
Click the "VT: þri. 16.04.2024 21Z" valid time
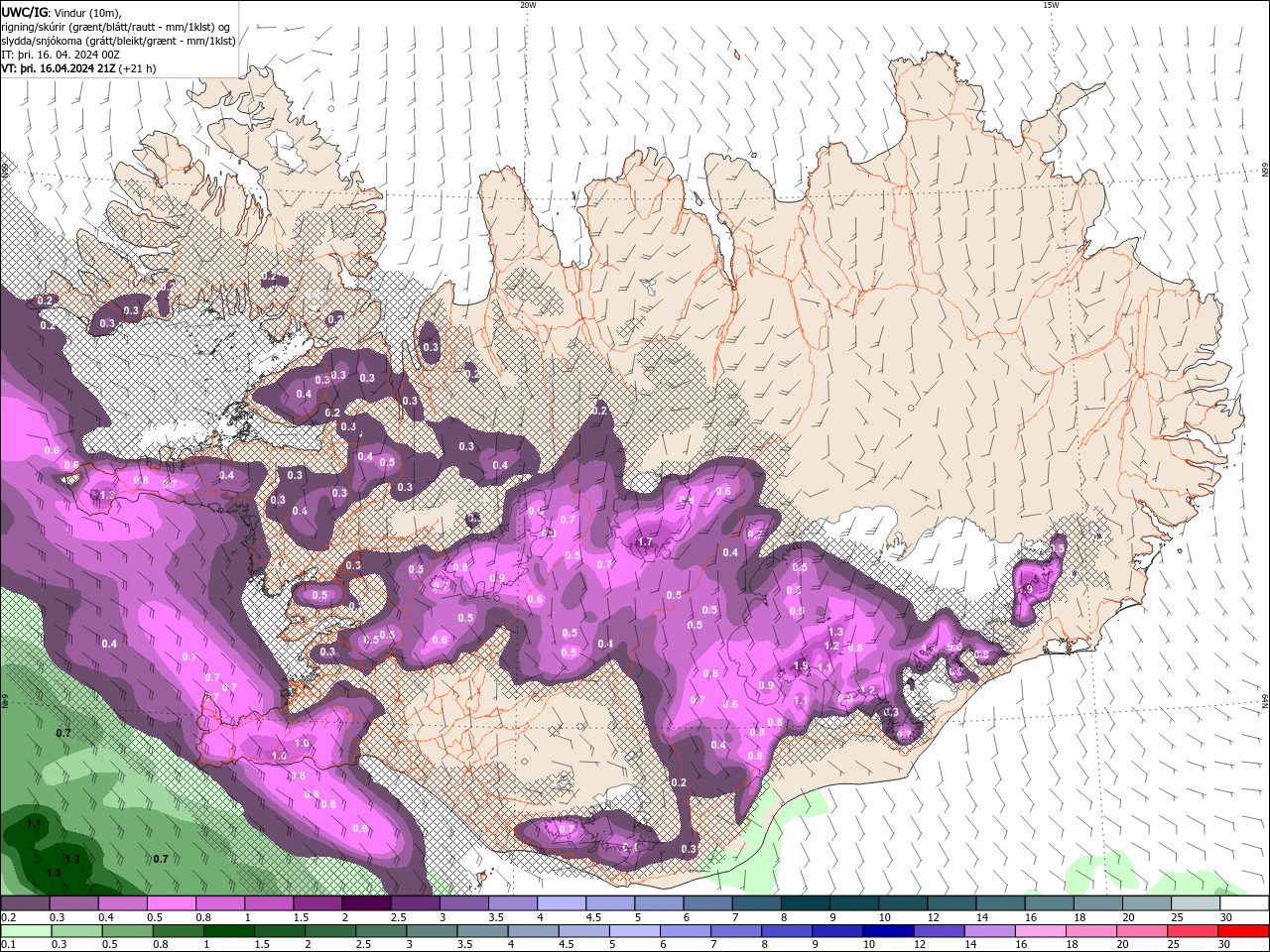[59, 69]
